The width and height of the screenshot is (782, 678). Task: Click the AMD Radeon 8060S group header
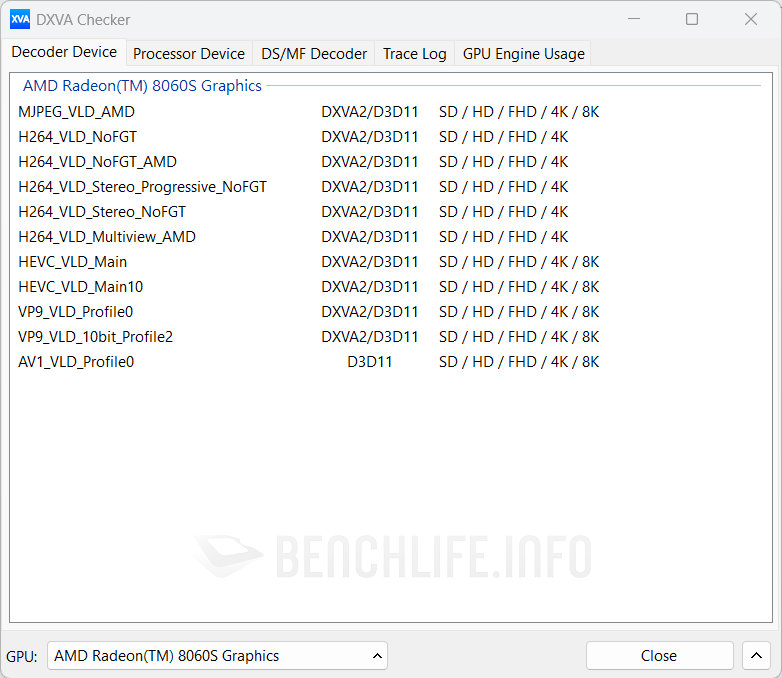(x=142, y=86)
